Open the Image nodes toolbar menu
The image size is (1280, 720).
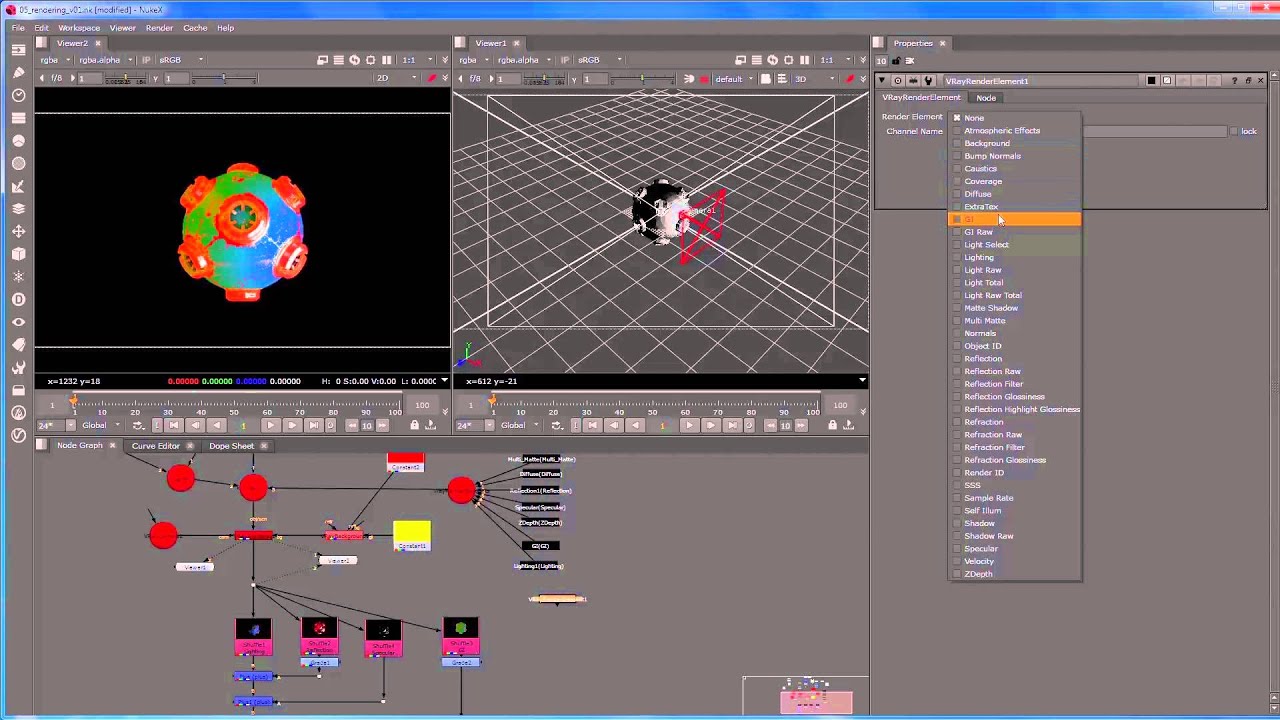pyautogui.click(x=18, y=49)
